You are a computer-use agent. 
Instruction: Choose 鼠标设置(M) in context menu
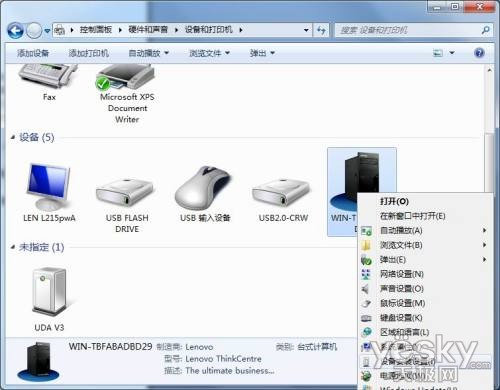[425, 303]
